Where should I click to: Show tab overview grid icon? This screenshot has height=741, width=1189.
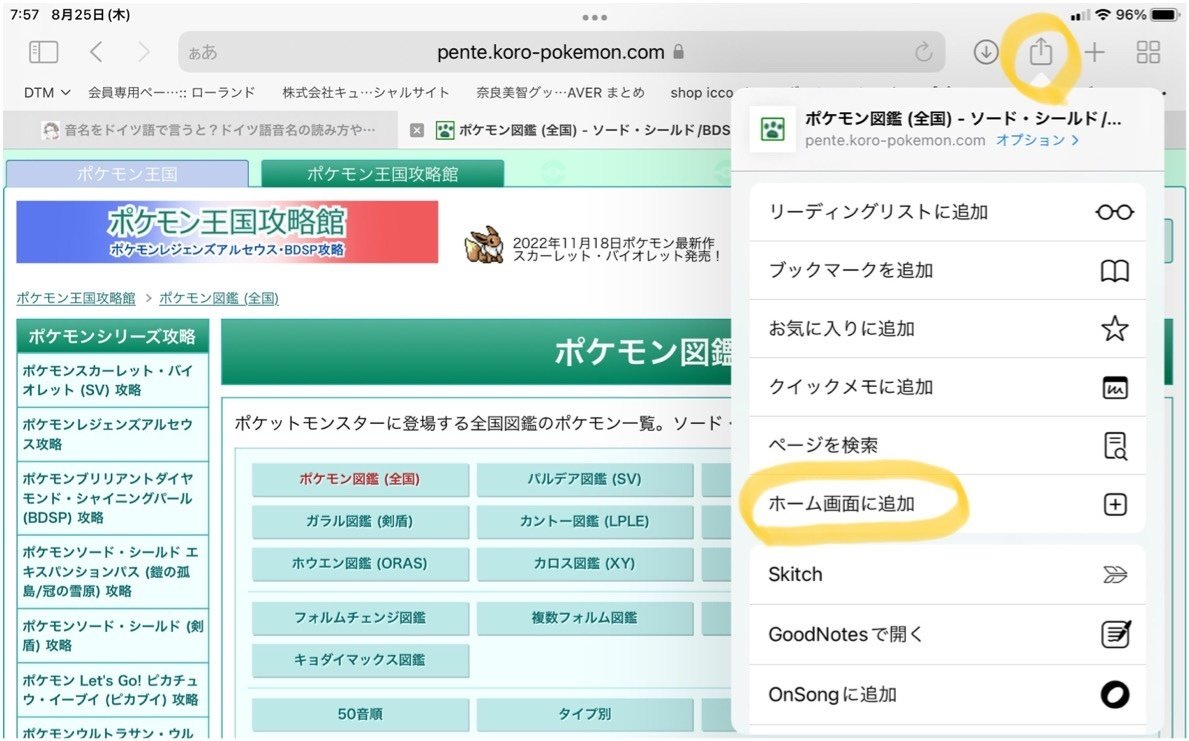(1148, 52)
